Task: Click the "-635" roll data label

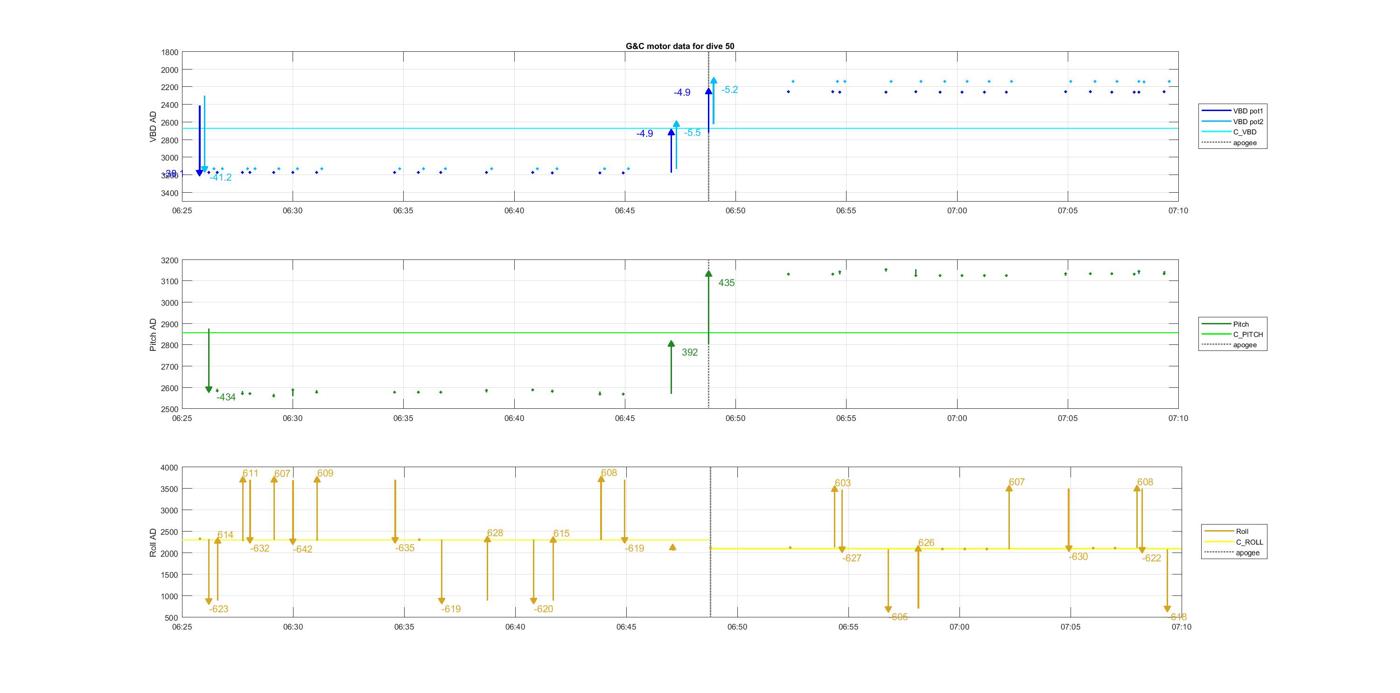Action: [405, 549]
